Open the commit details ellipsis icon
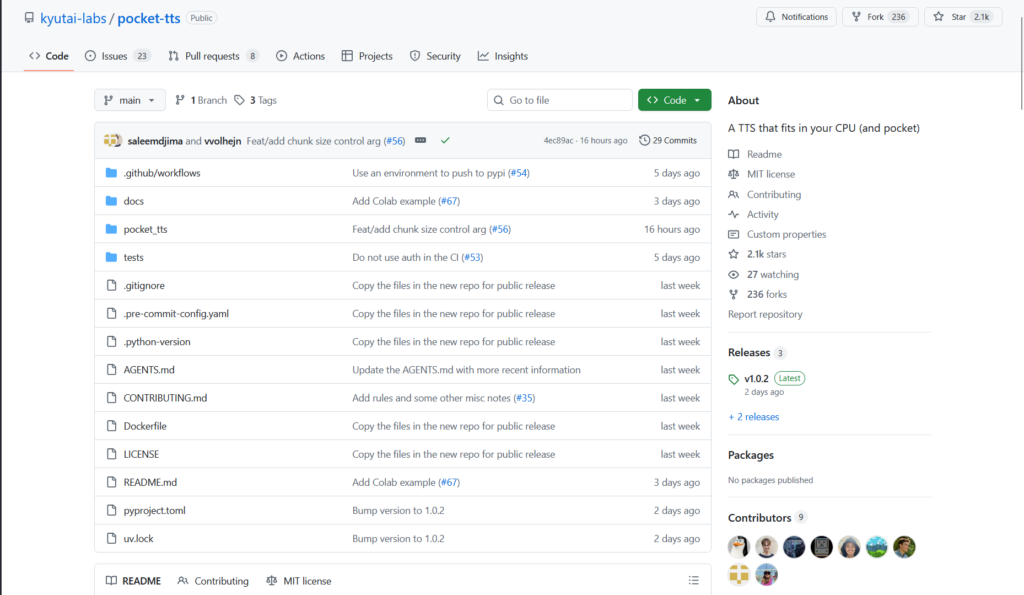Viewport: 1024px width, 595px height. pyautogui.click(x=420, y=141)
